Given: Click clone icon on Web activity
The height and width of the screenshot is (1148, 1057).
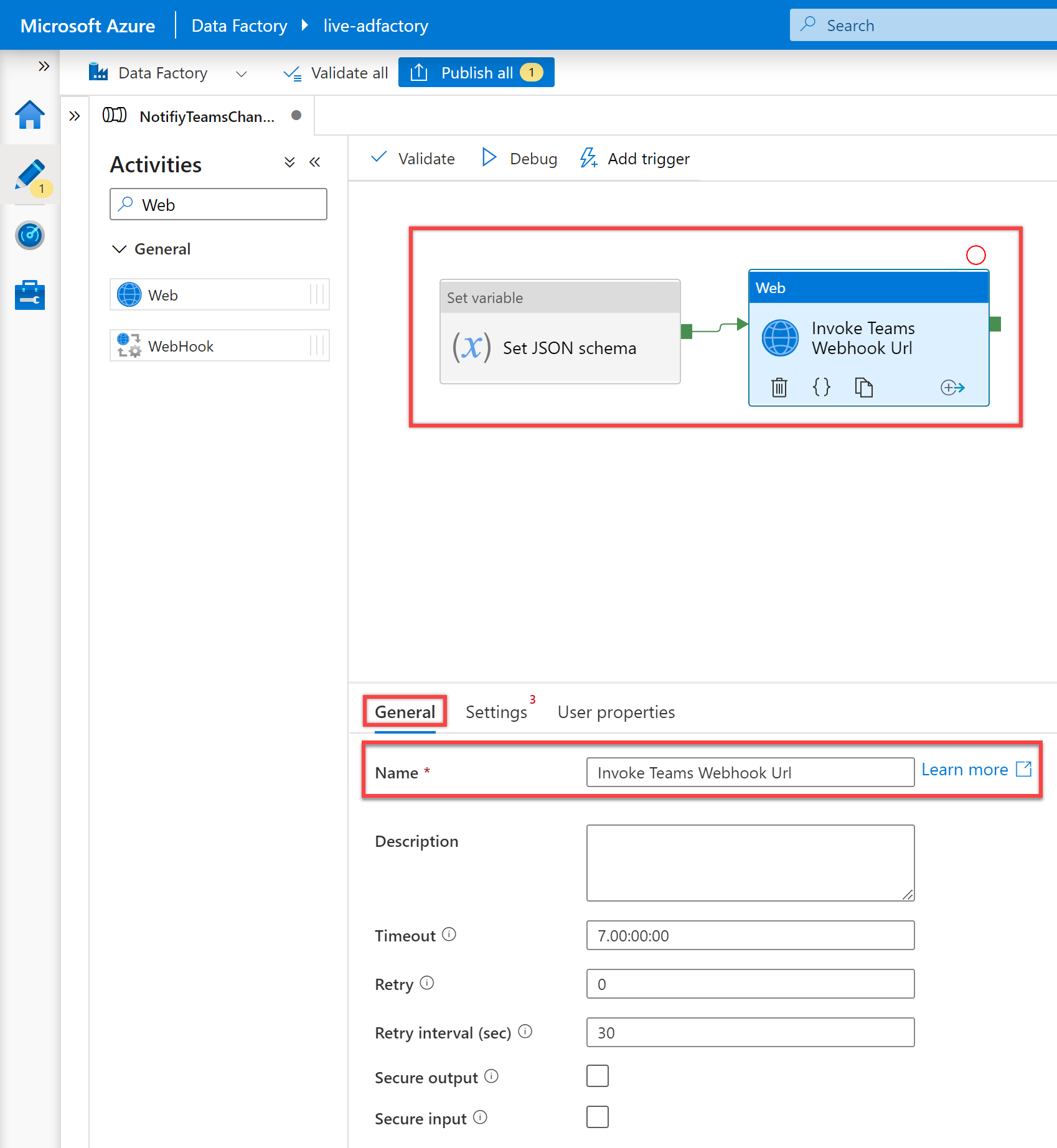Looking at the screenshot, I should point(864,387).
